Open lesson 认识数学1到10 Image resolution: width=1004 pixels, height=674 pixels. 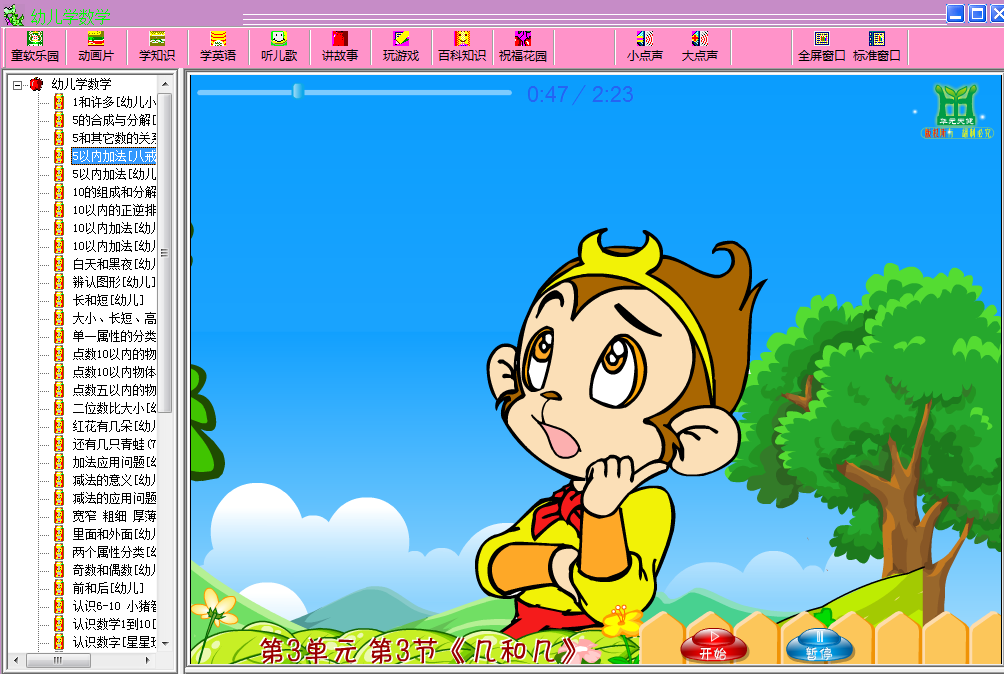click(113, 623)
